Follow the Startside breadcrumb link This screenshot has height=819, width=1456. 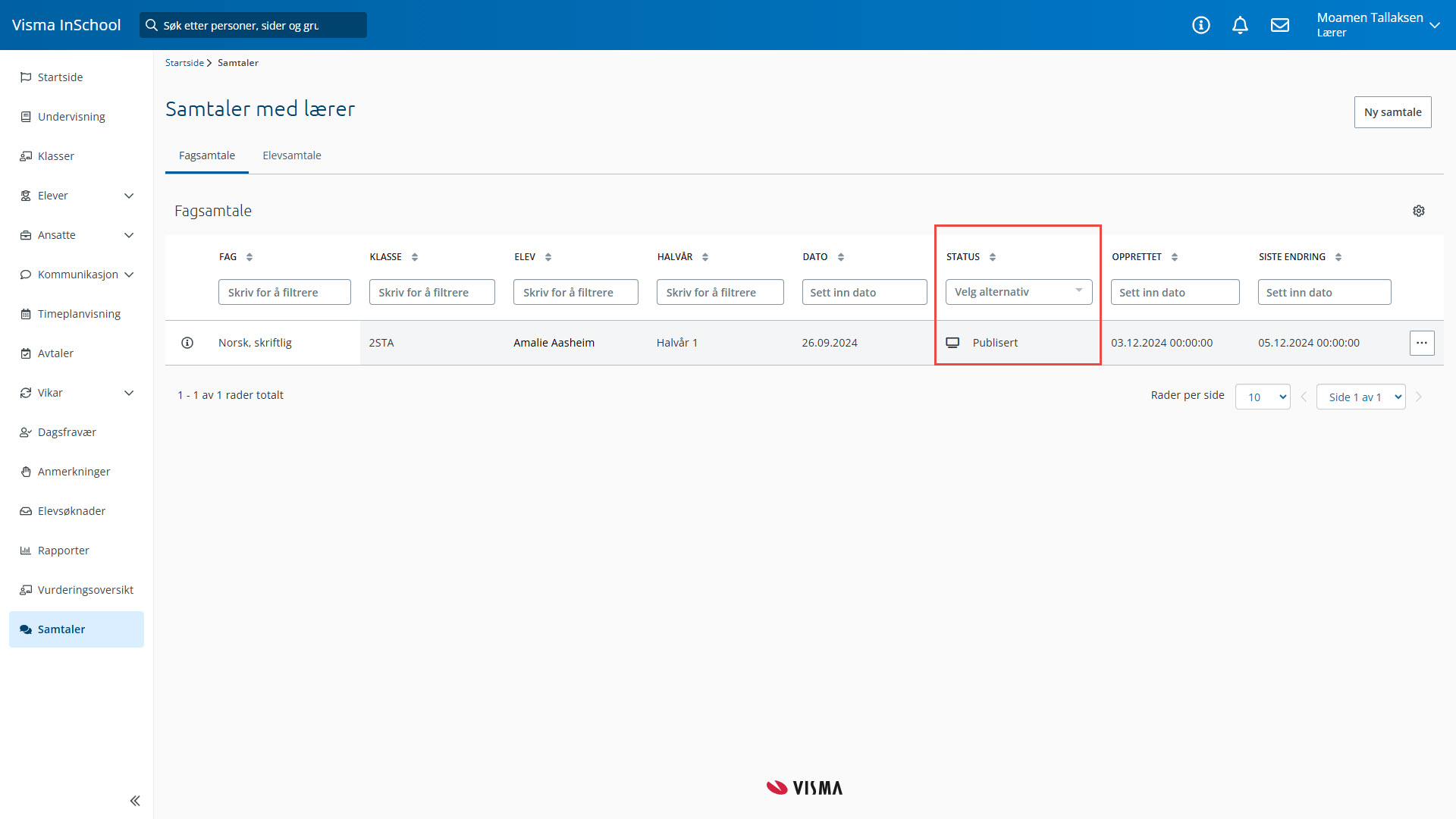(184, 63)
